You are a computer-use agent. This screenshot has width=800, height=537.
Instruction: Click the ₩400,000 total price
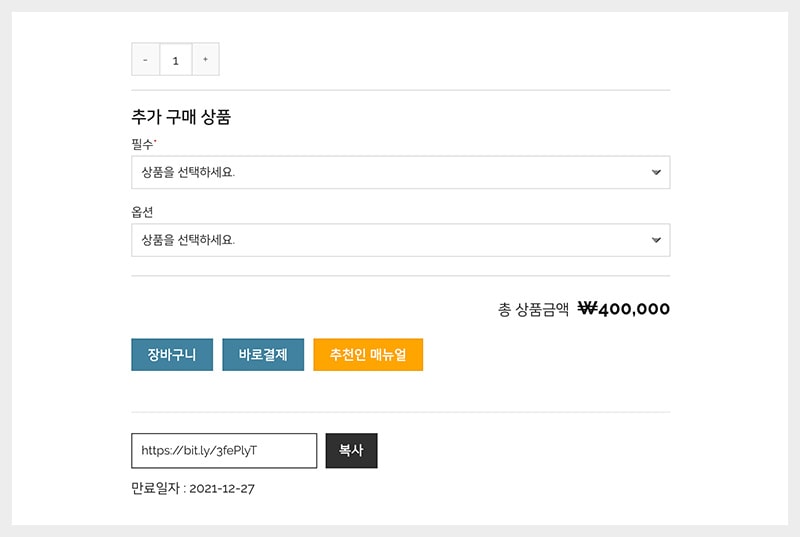[624, 309]
